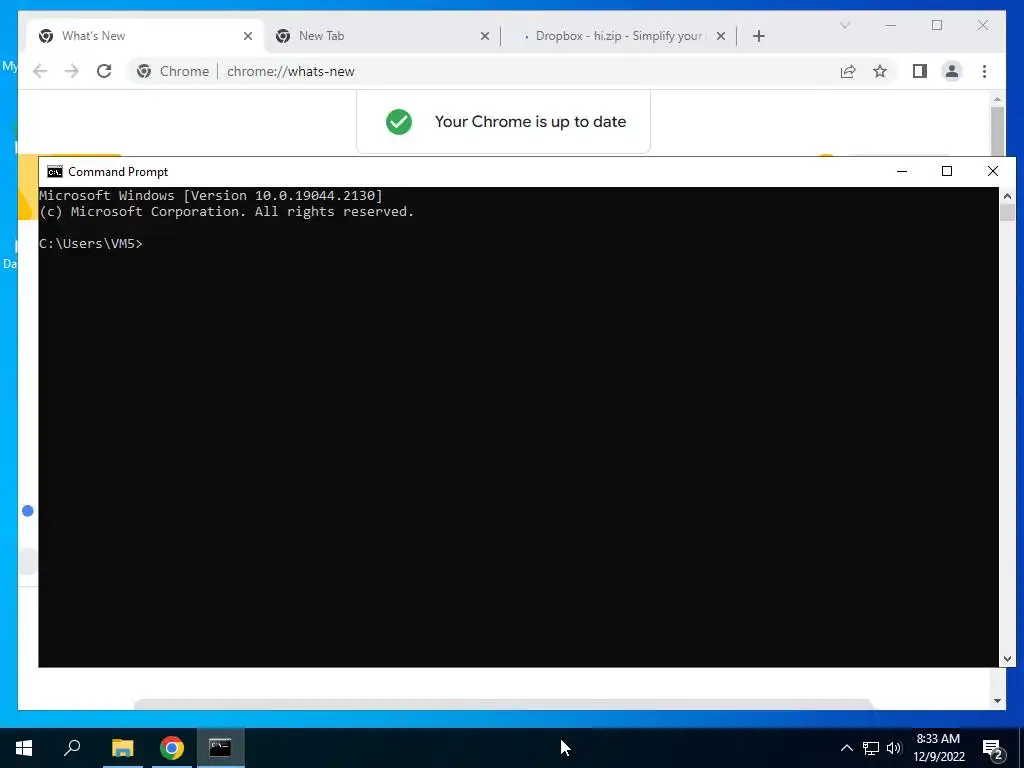Image resolution: width=1024 pixels, height=768 pixels.
Task: Click Chrome page scrollbar up arrow
Action: click(x=997, y=99)
